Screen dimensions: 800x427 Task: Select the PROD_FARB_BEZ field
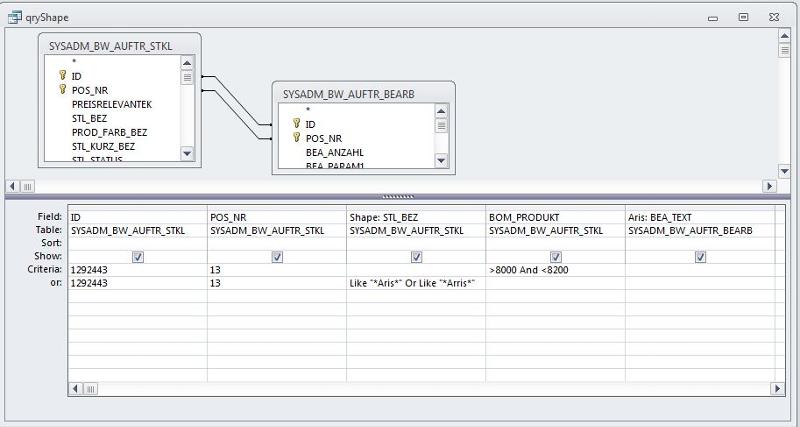coord(112,132)
